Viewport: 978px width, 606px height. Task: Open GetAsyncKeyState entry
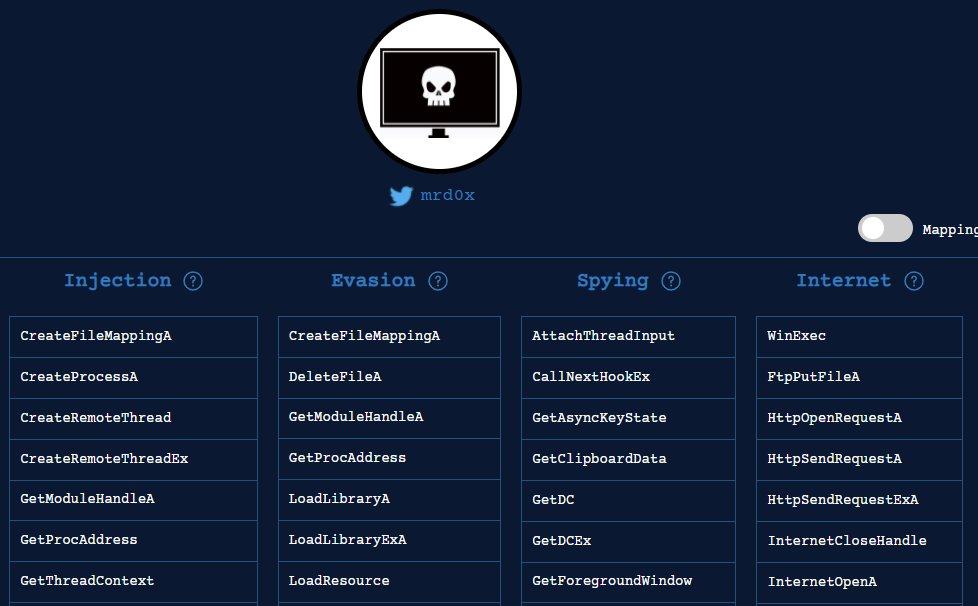click(x=628, y=419)
